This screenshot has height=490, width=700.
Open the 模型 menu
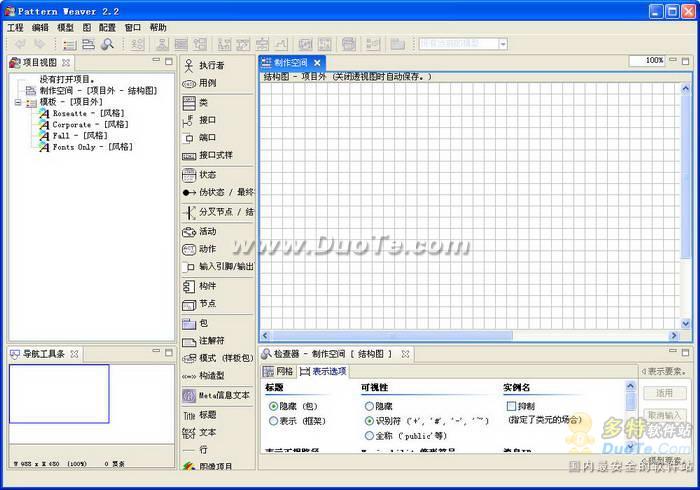coord(65,28)
